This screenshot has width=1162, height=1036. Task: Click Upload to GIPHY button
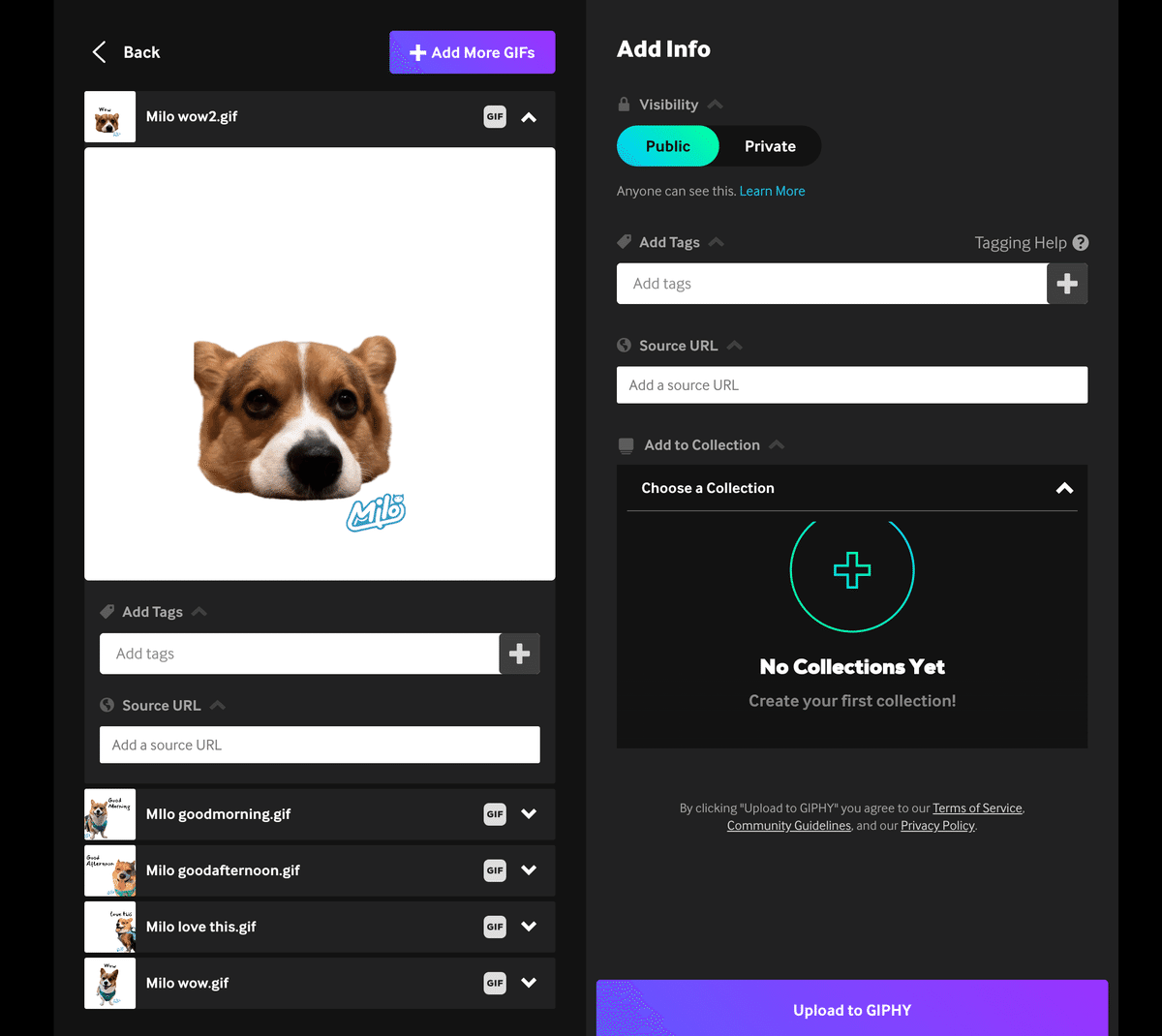coord(852,1009)
